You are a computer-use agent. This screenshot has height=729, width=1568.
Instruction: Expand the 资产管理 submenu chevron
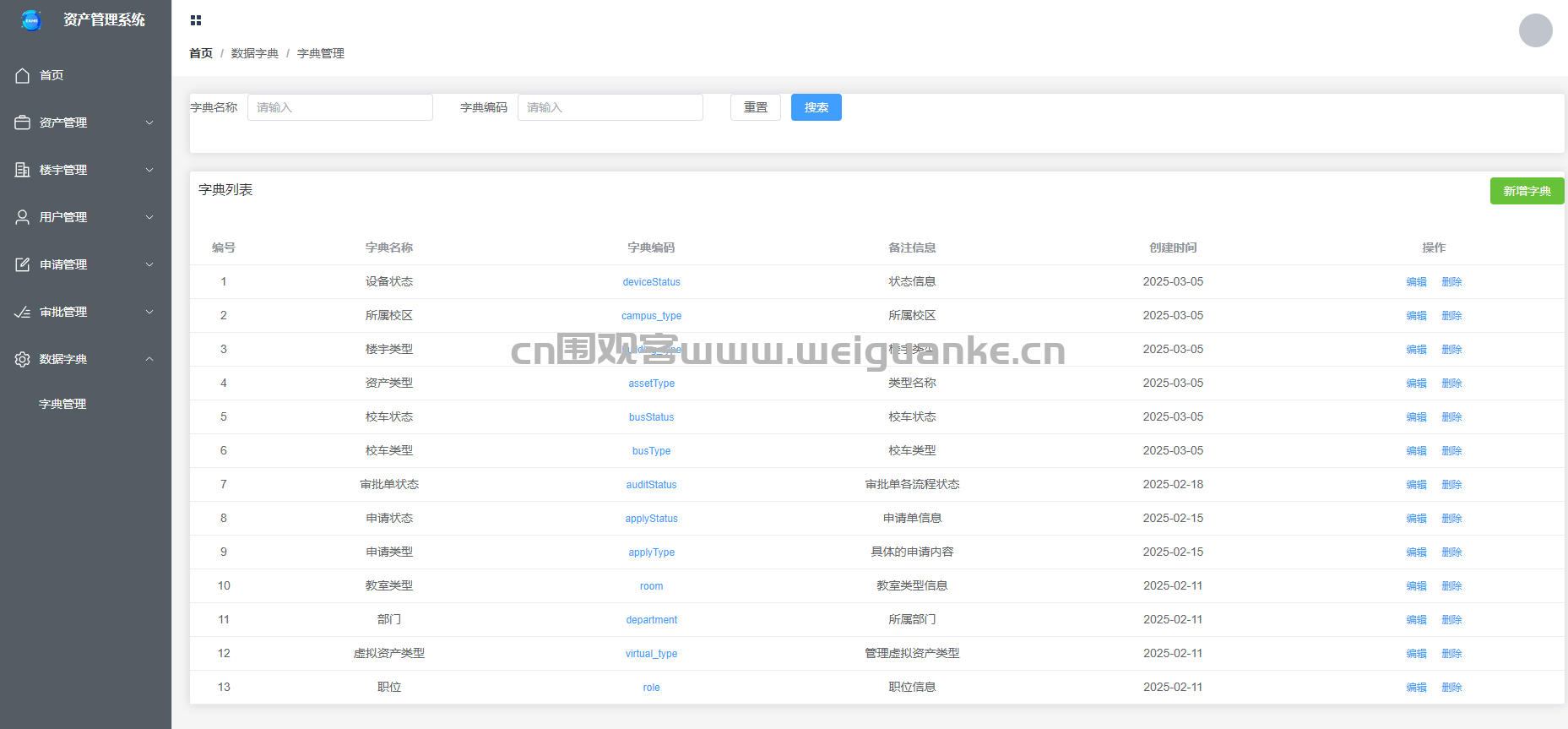[x=149, y=122]
